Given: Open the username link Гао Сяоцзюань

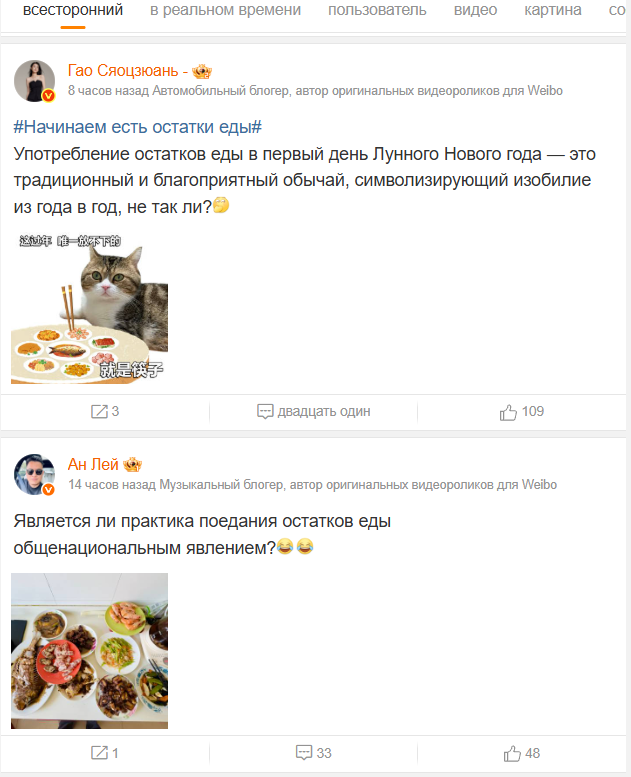Looking at the screenshot, I should pyautogui.click(x=123, y=71).
